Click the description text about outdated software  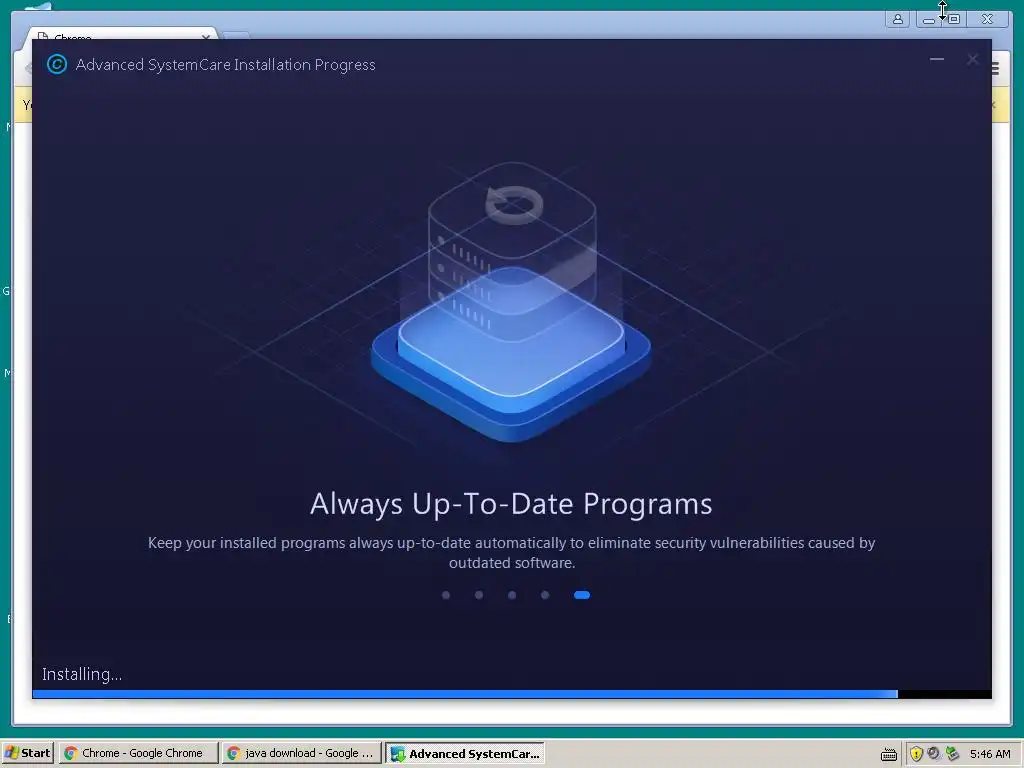click(511, 552)
